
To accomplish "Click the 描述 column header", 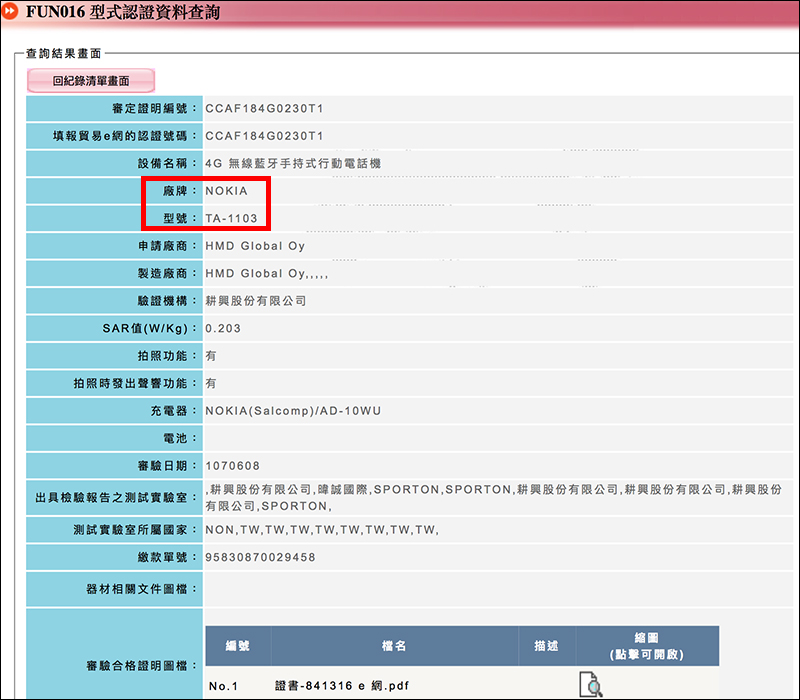I will click(546, 646).
